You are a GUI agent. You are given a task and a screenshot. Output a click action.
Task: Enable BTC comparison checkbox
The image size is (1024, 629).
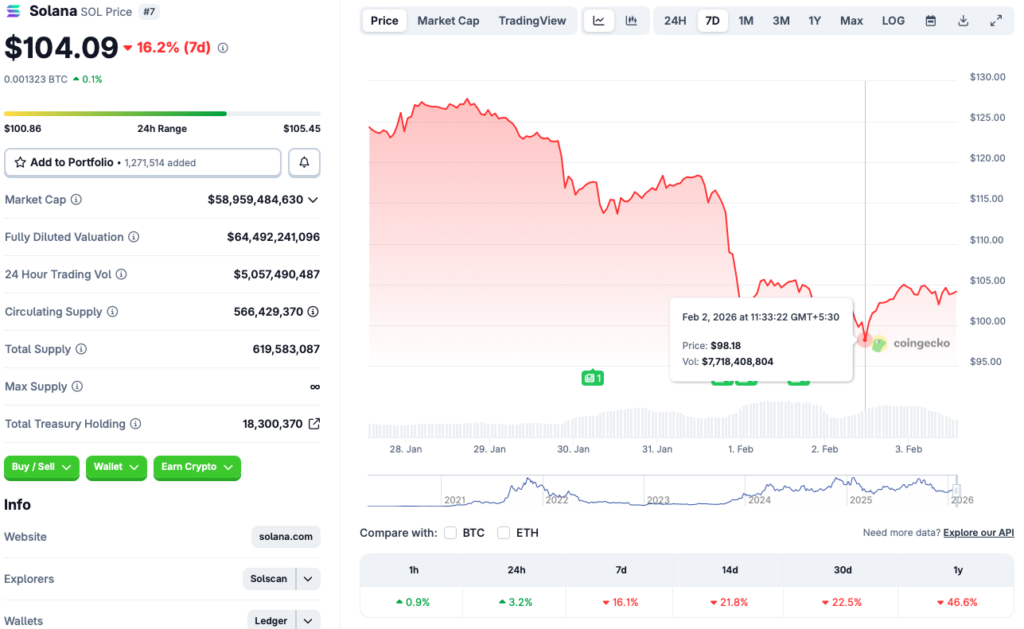click(x=449, y=533)
